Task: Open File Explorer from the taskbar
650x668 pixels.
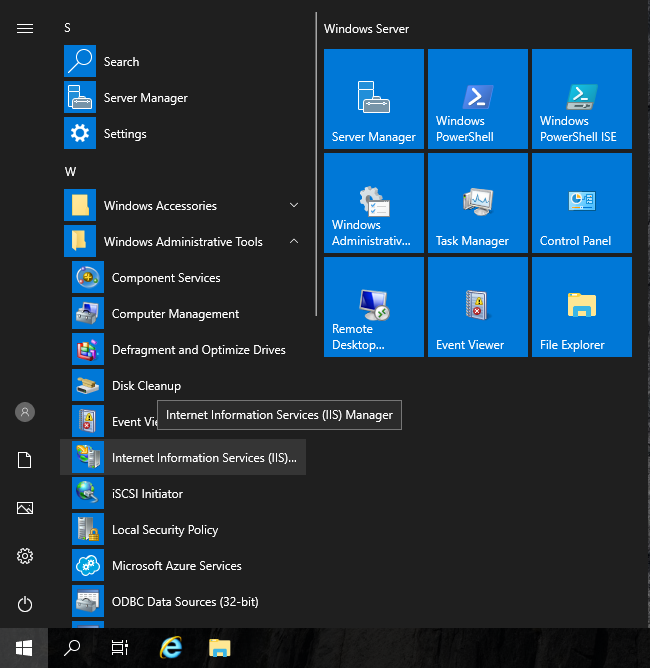Action: pos(219,648)
